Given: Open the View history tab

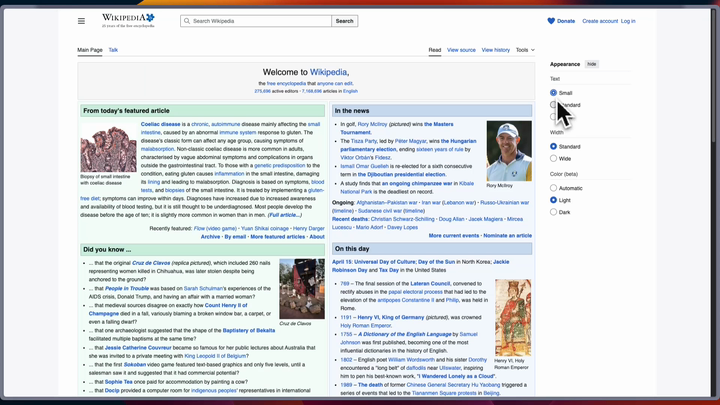Looking at the screenshot, I should (x=495, y=50).
